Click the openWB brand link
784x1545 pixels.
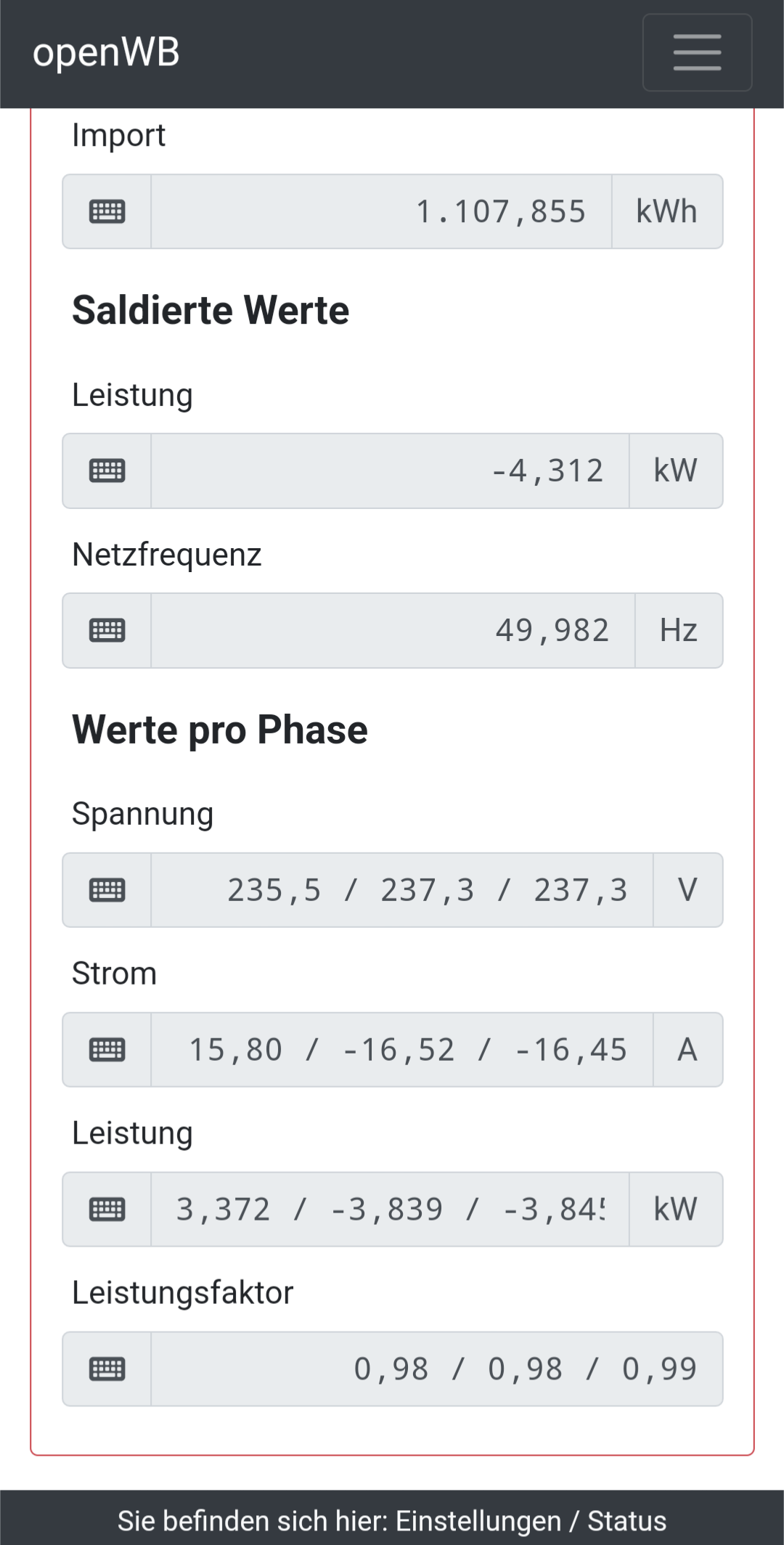tap(106, 52)
